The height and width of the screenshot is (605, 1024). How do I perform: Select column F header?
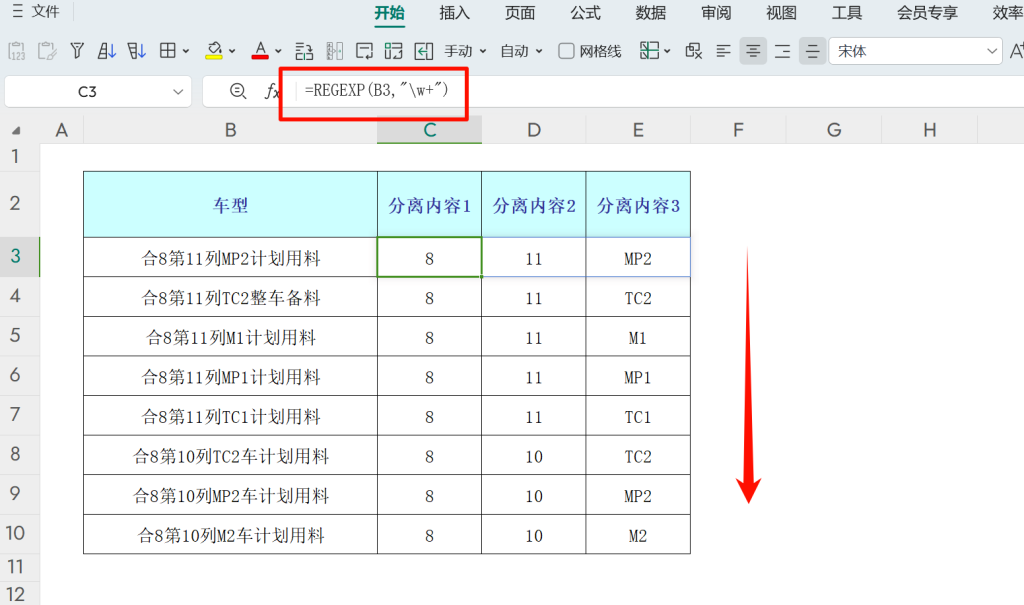[738, 130]
